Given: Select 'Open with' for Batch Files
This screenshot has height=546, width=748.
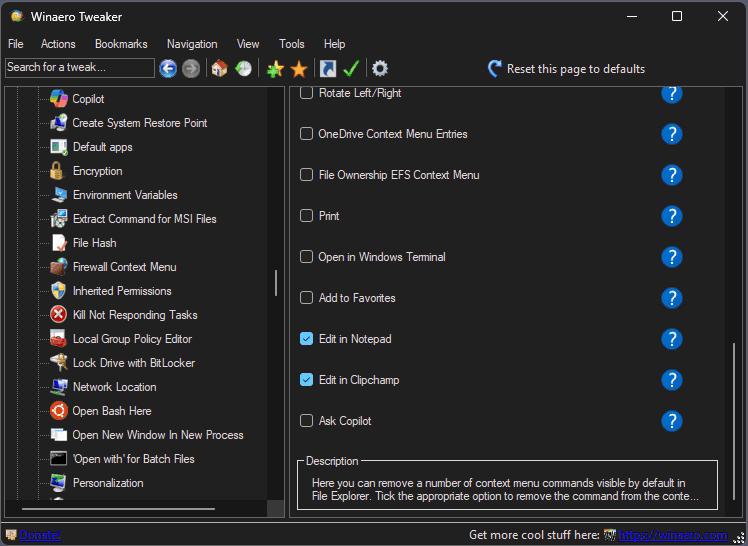Looking at the screenshot, I should click(134, 459).
